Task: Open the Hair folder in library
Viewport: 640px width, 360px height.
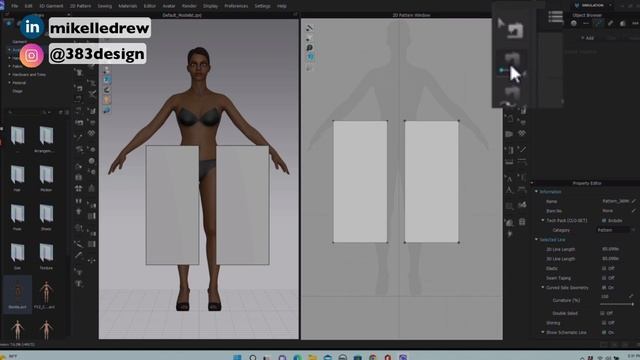Action: 17,178
